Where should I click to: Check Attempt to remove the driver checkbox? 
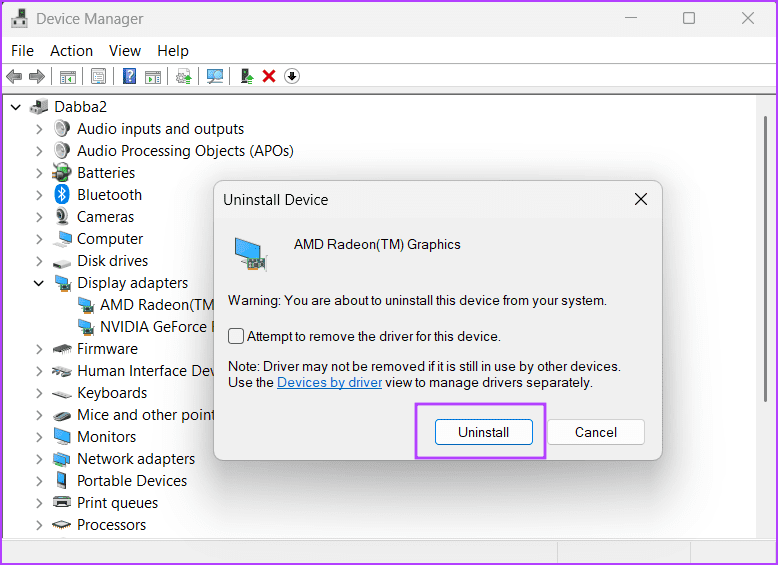click(x=236, y=336)
